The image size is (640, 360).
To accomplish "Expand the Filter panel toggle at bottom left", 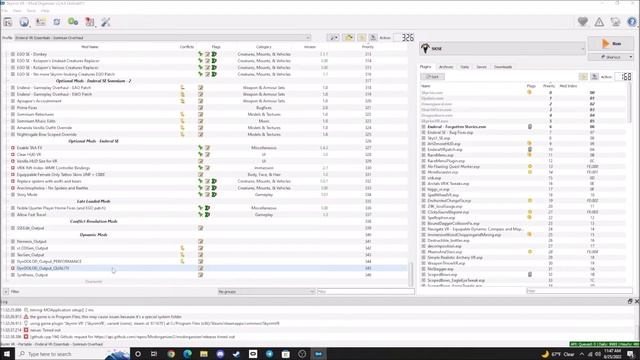I will click(6, 292).
